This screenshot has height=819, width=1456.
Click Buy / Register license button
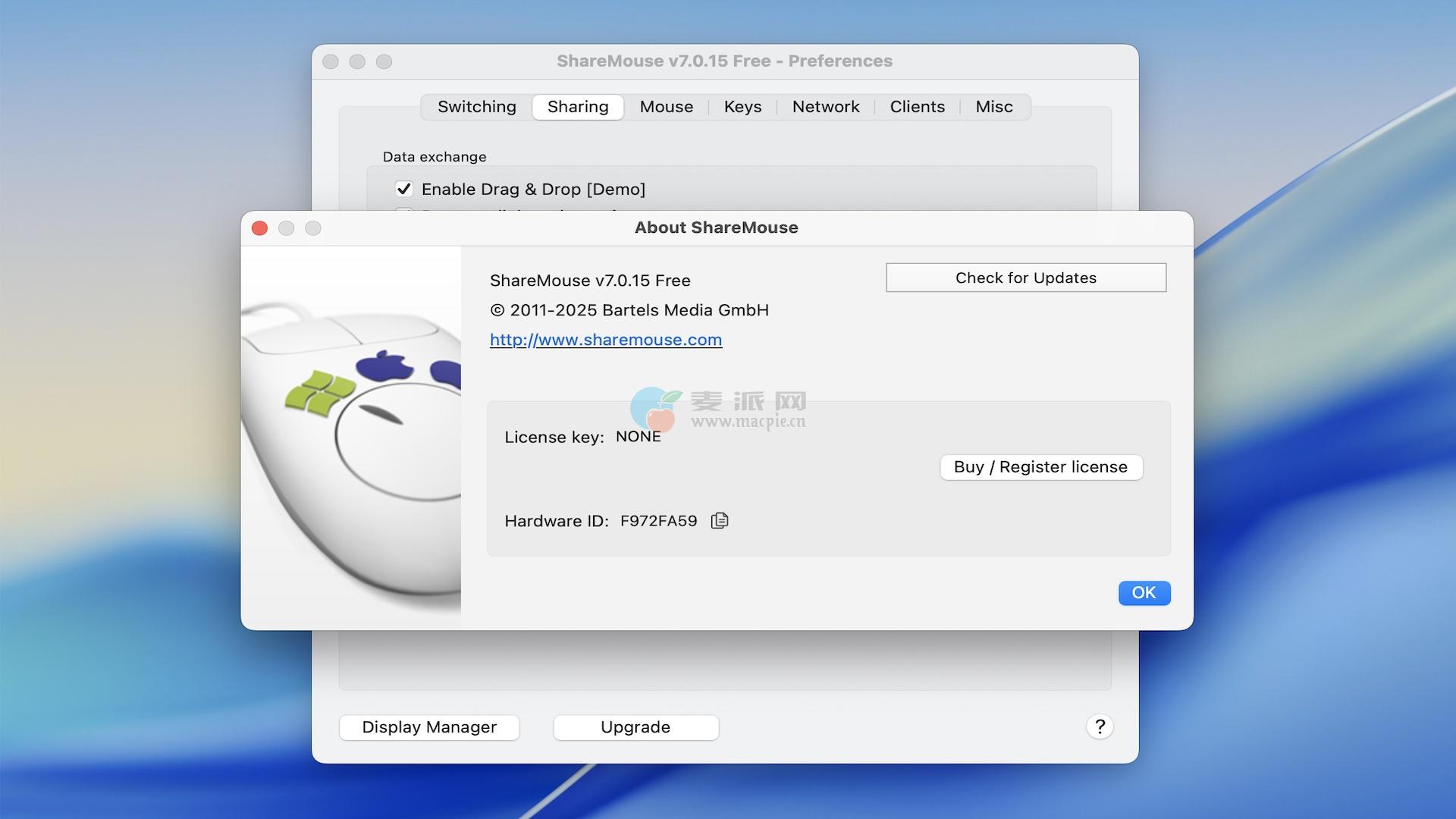[x=1040, y=467]
